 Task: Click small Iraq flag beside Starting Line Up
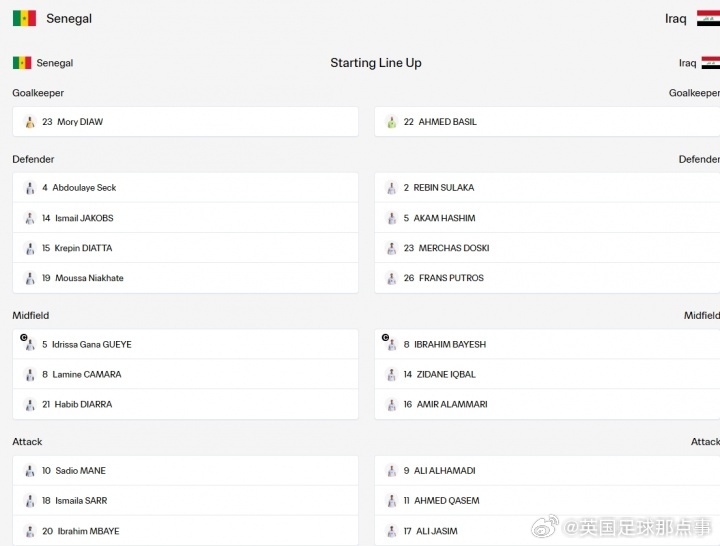coord(711,63)
